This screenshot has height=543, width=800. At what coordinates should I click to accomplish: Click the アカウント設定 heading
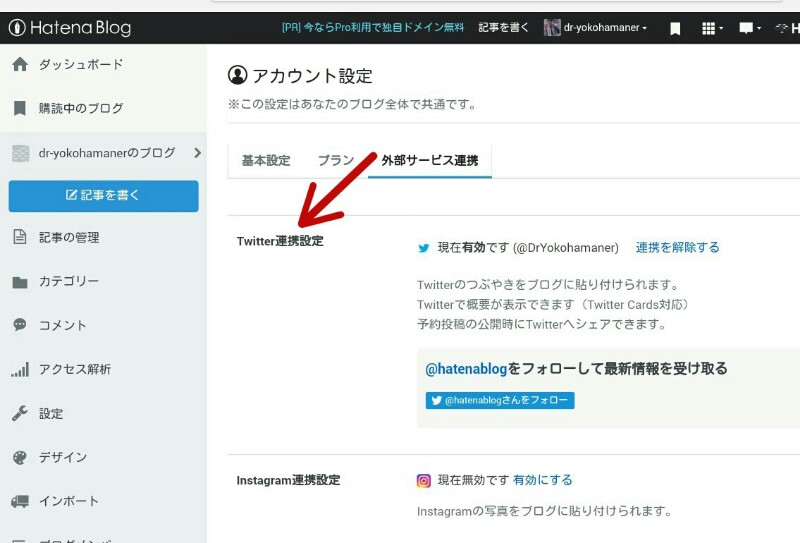coord(312,76)
